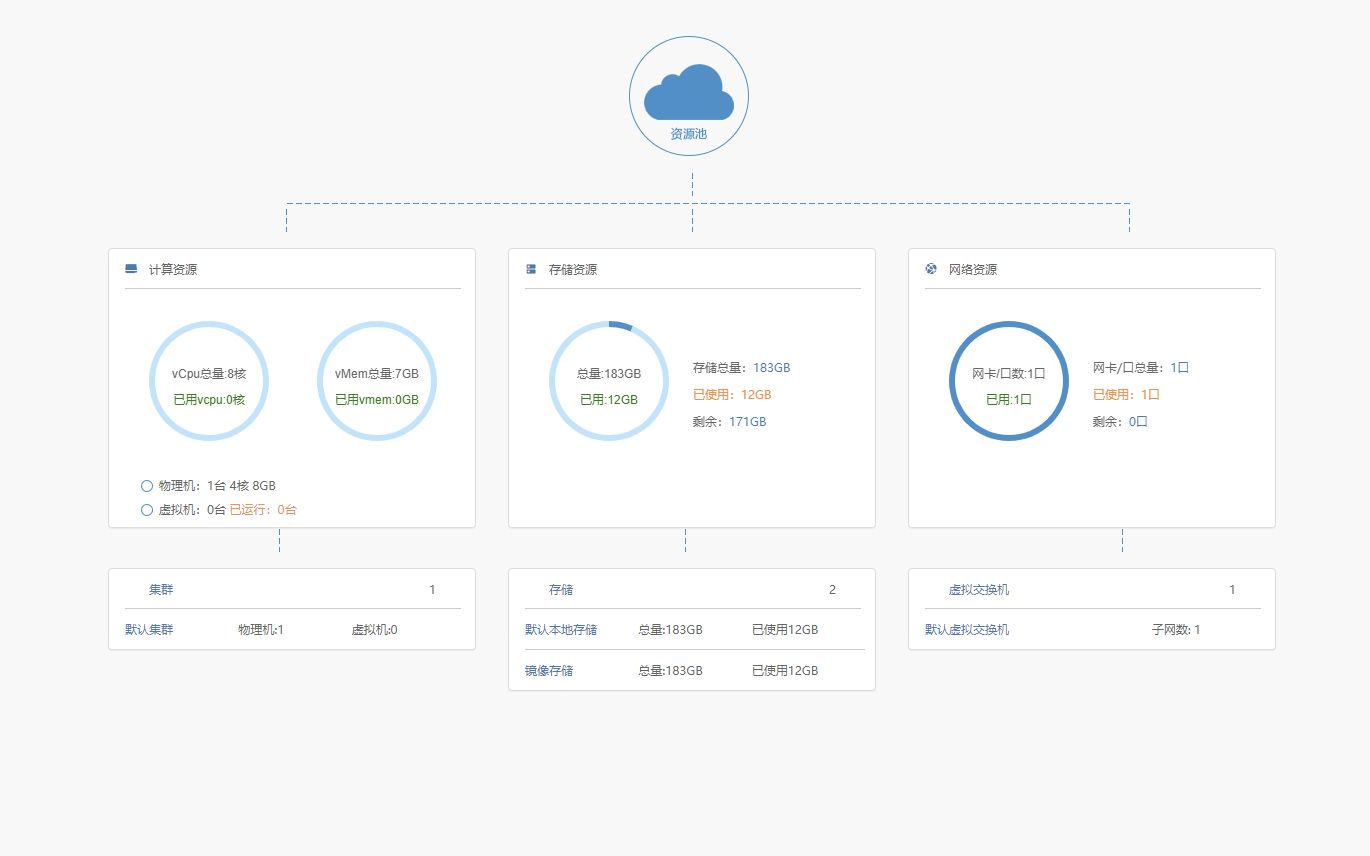Click the 网络资源 title text
Image resolution: width=1370 pixels, height=856 pixels.
click(x=973, y=270)
